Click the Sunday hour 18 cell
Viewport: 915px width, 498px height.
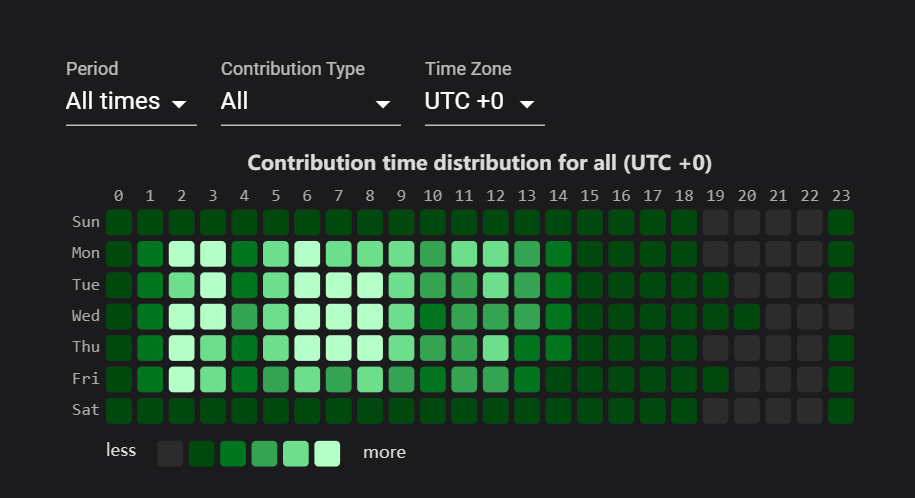(x=684, y=222)
